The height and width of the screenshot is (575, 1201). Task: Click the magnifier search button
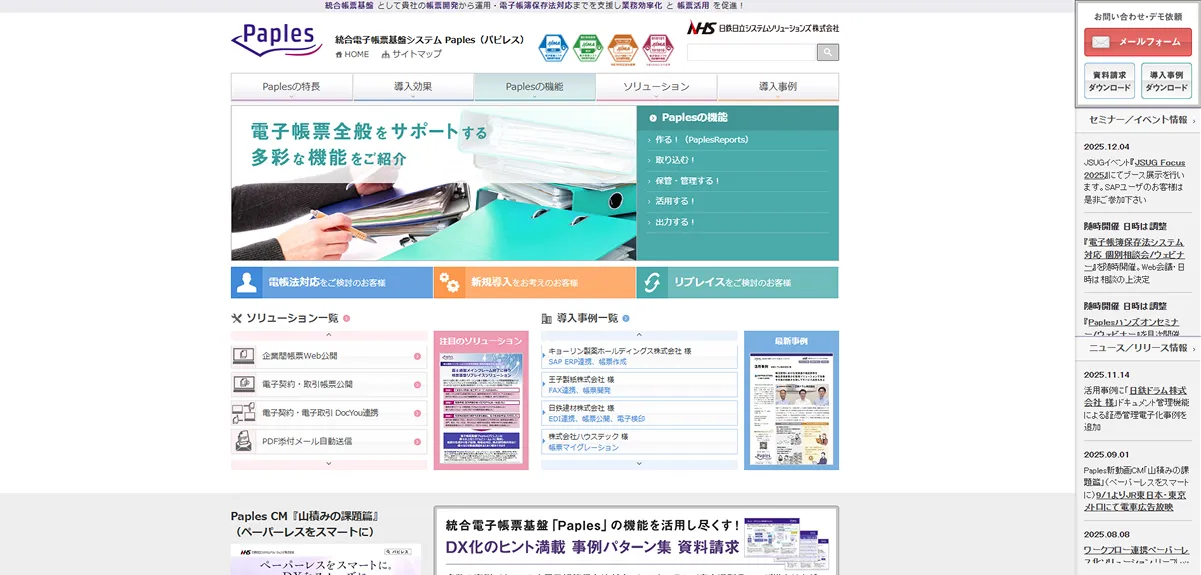(x=828, y=52)
